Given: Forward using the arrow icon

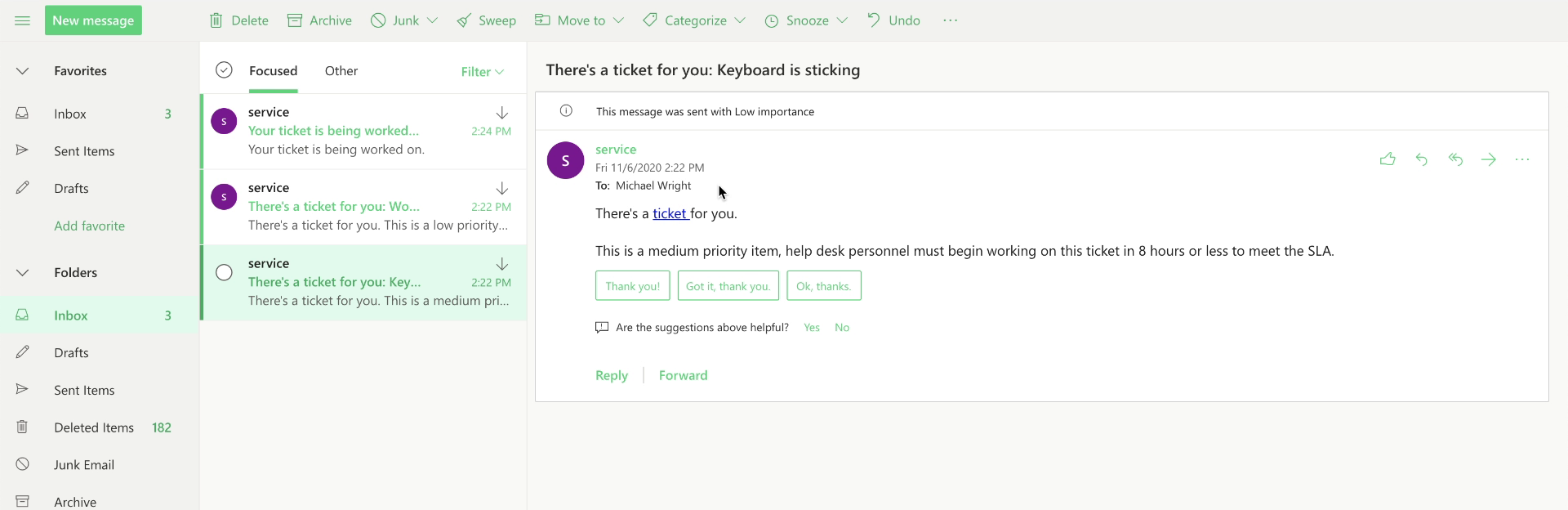Looking at the screenshot, I should coord(1490,159).
